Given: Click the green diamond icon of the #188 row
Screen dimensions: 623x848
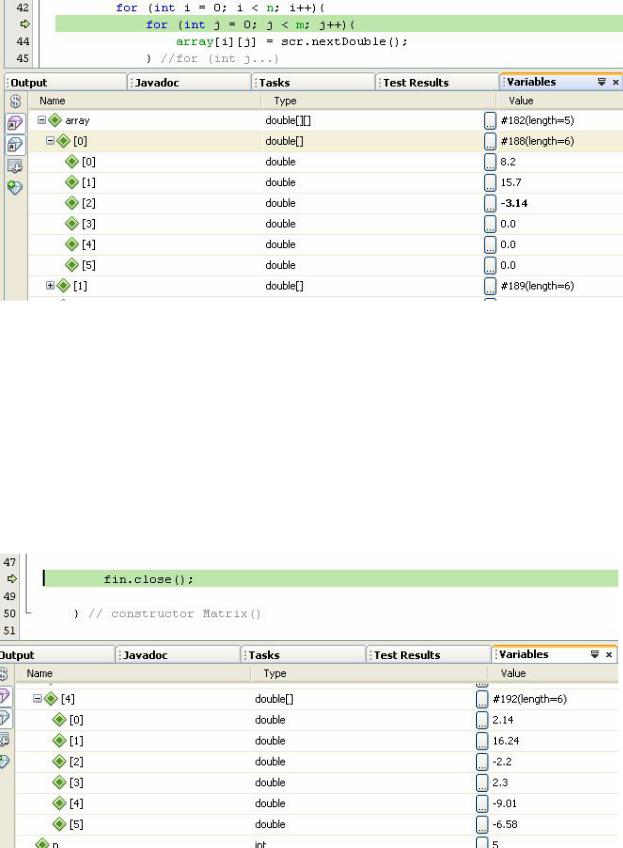Looking at the screenshot, I should pos(63,141).
